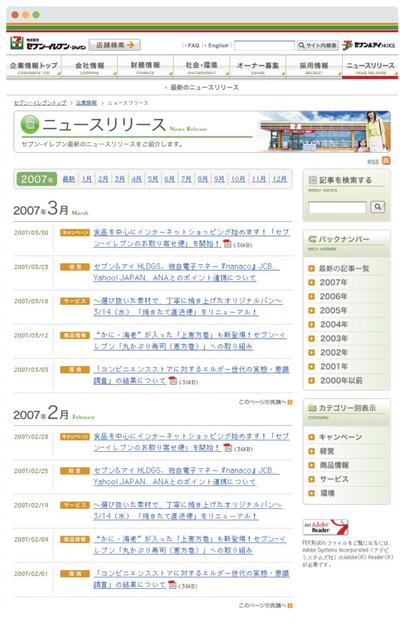Screen dimensions: 400x626
Task: Open the 2007/02/25 nanaco article link
Action: tap(186, 476)
